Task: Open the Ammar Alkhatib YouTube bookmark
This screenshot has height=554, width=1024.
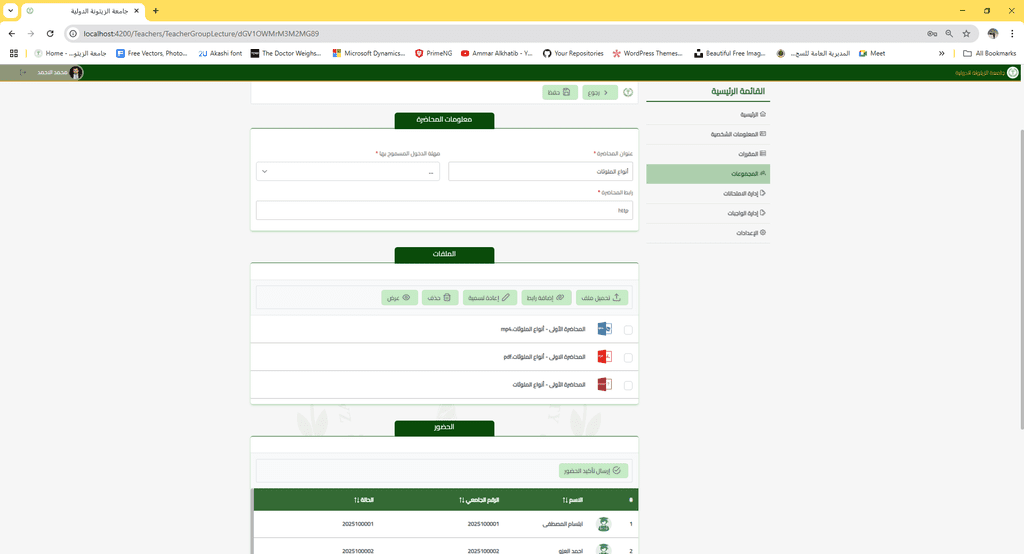Action: click(497, 54)
